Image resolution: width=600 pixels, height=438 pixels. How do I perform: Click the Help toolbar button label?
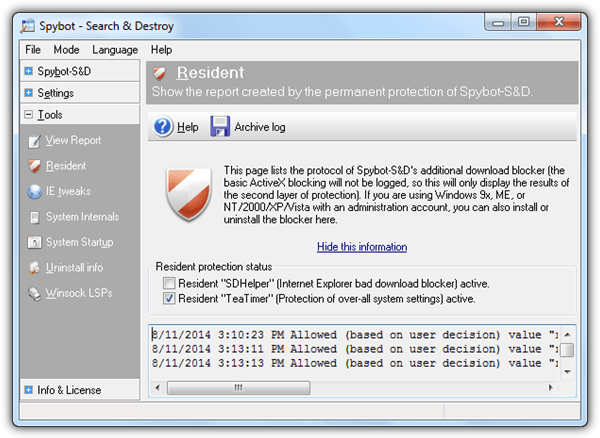188,127
